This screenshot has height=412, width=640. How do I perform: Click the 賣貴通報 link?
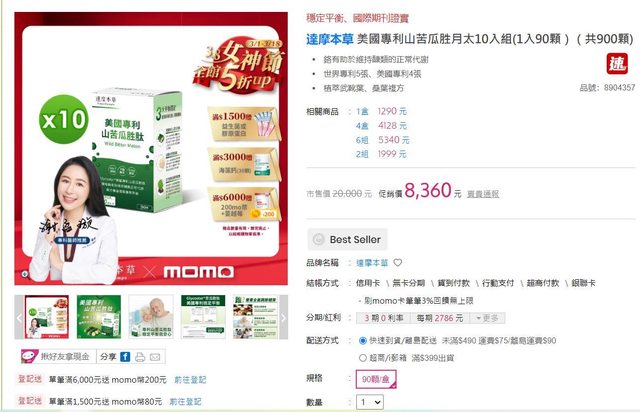(483, 194)
